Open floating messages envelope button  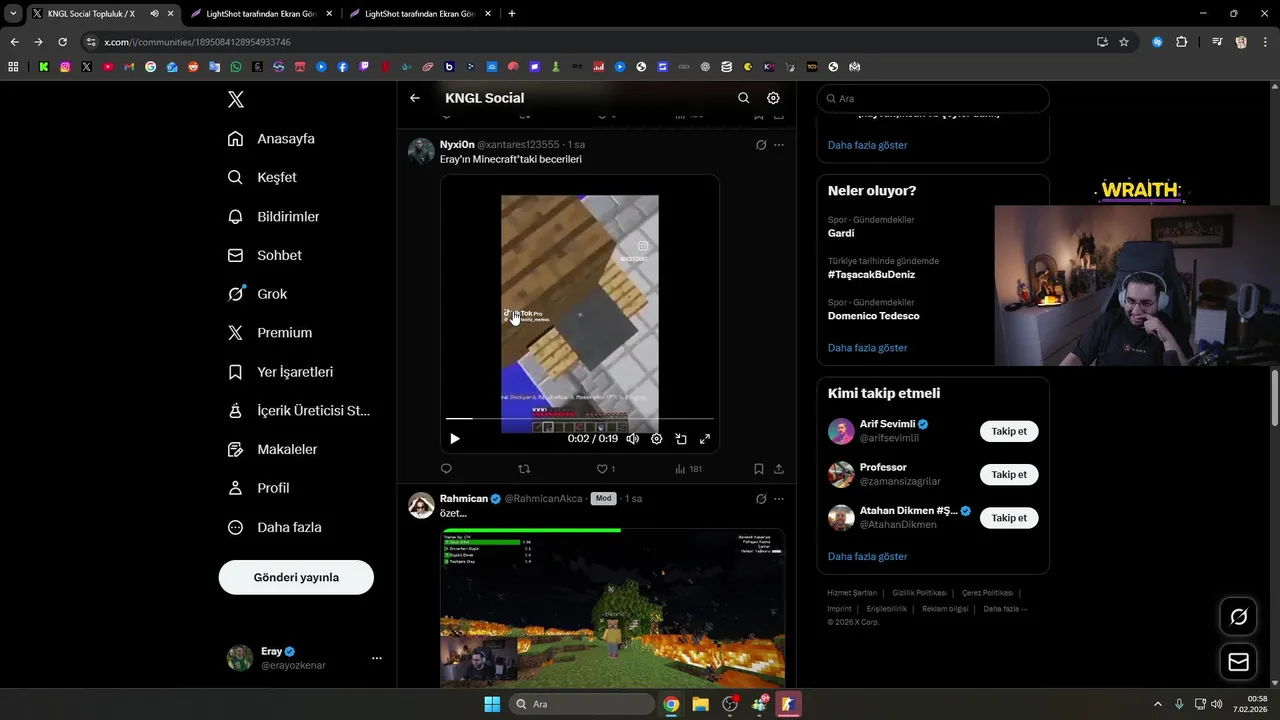click(x=1238, y=662)
